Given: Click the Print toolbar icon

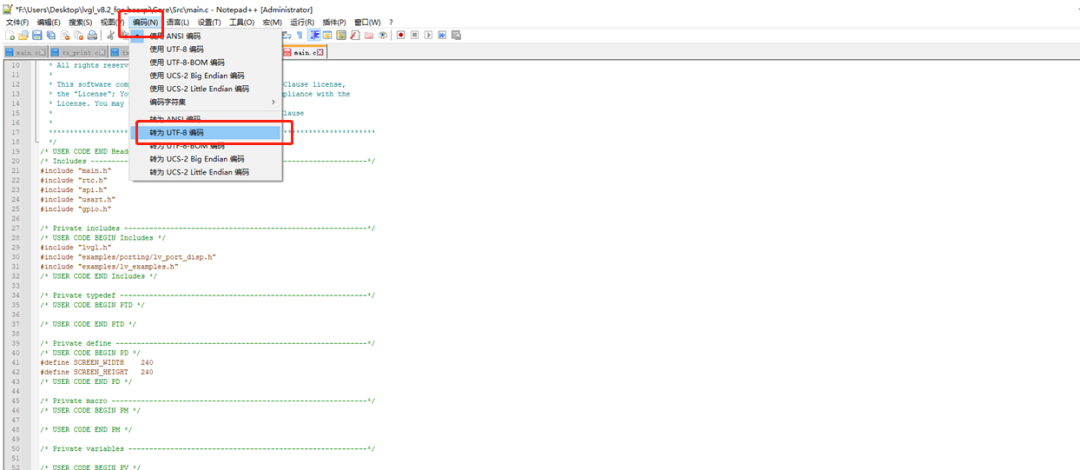Looking at the screenshot, I should 92,35.
